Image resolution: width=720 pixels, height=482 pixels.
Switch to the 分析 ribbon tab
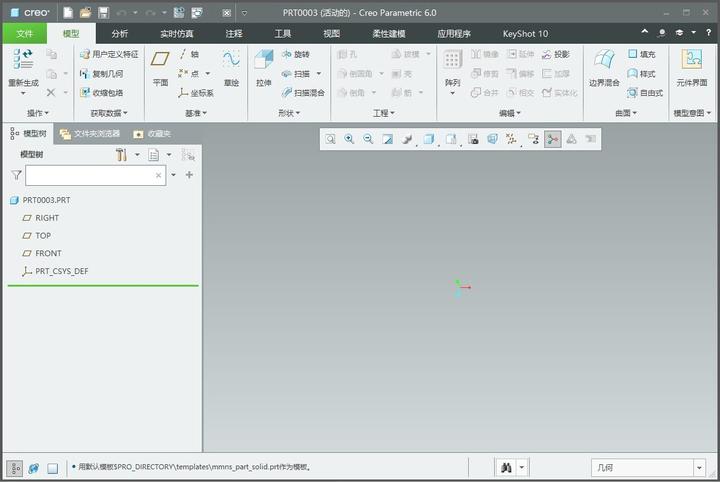point(120,34)
